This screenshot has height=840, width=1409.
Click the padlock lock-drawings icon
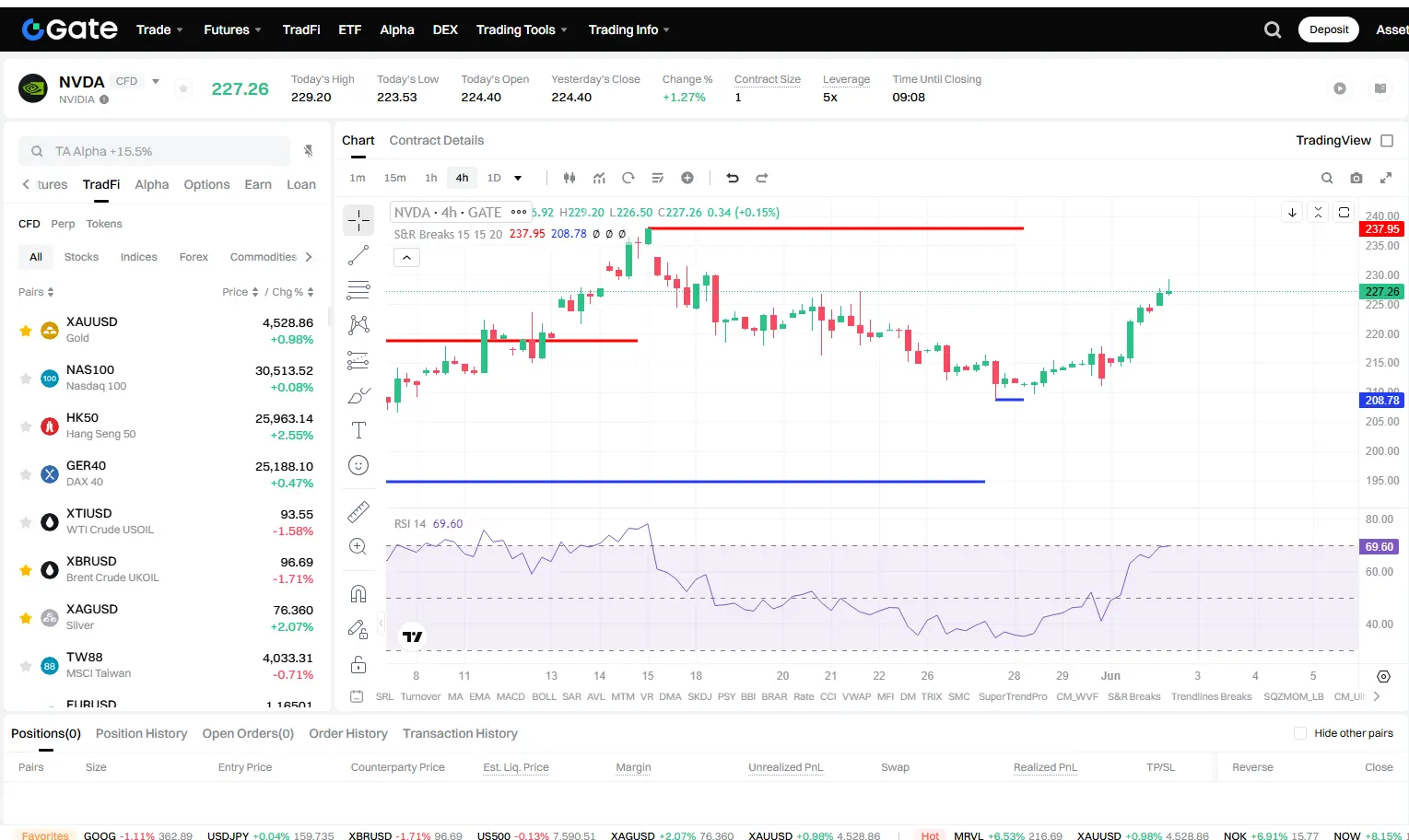click(358, 665)
